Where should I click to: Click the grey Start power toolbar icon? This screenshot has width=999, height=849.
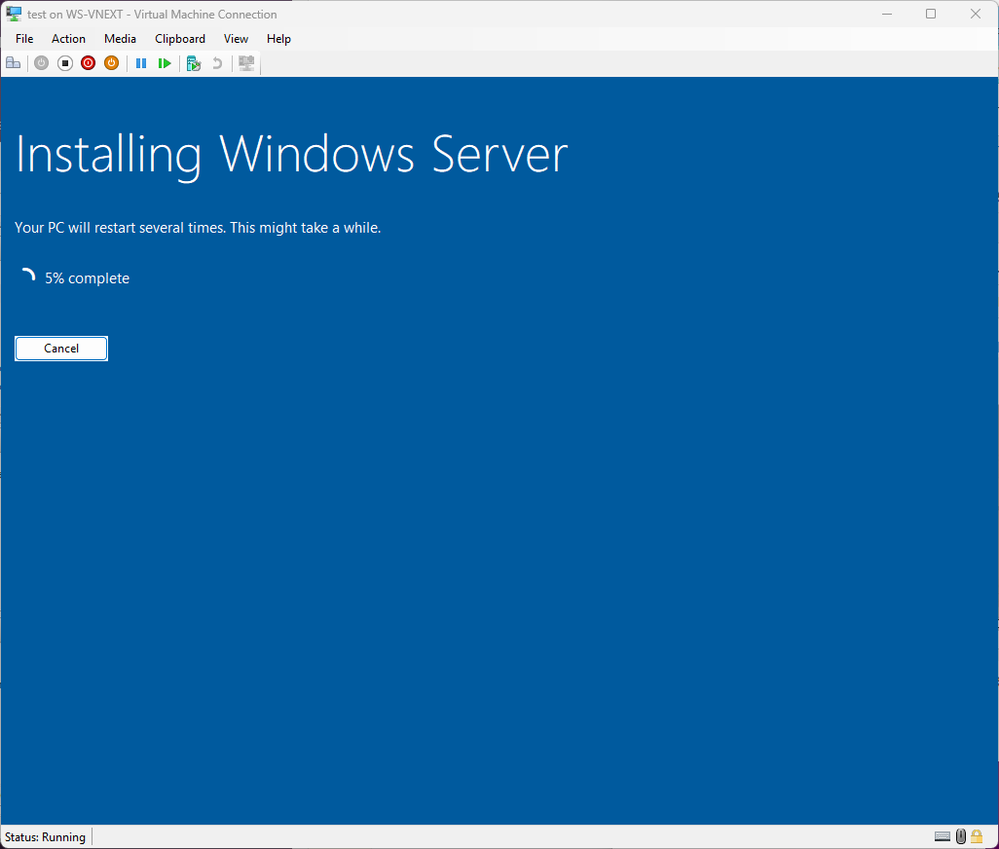[41, 63]
